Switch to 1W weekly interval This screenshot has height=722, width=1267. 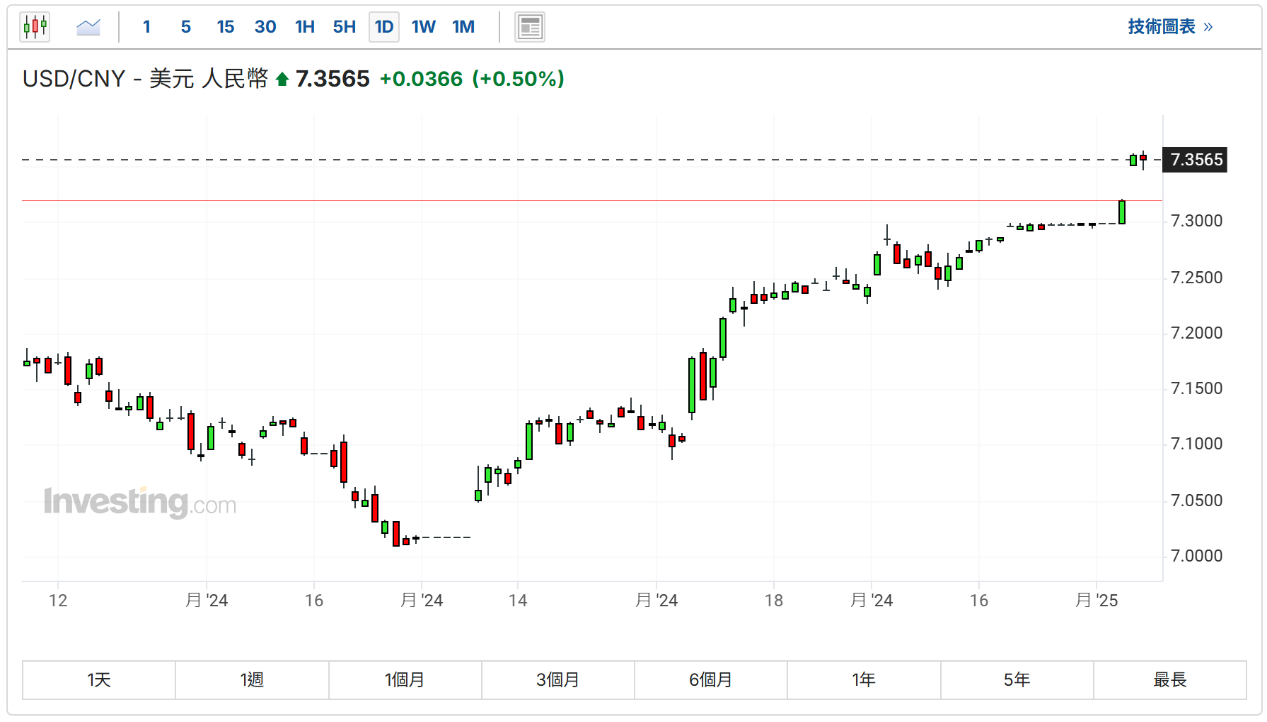(424, 27)
